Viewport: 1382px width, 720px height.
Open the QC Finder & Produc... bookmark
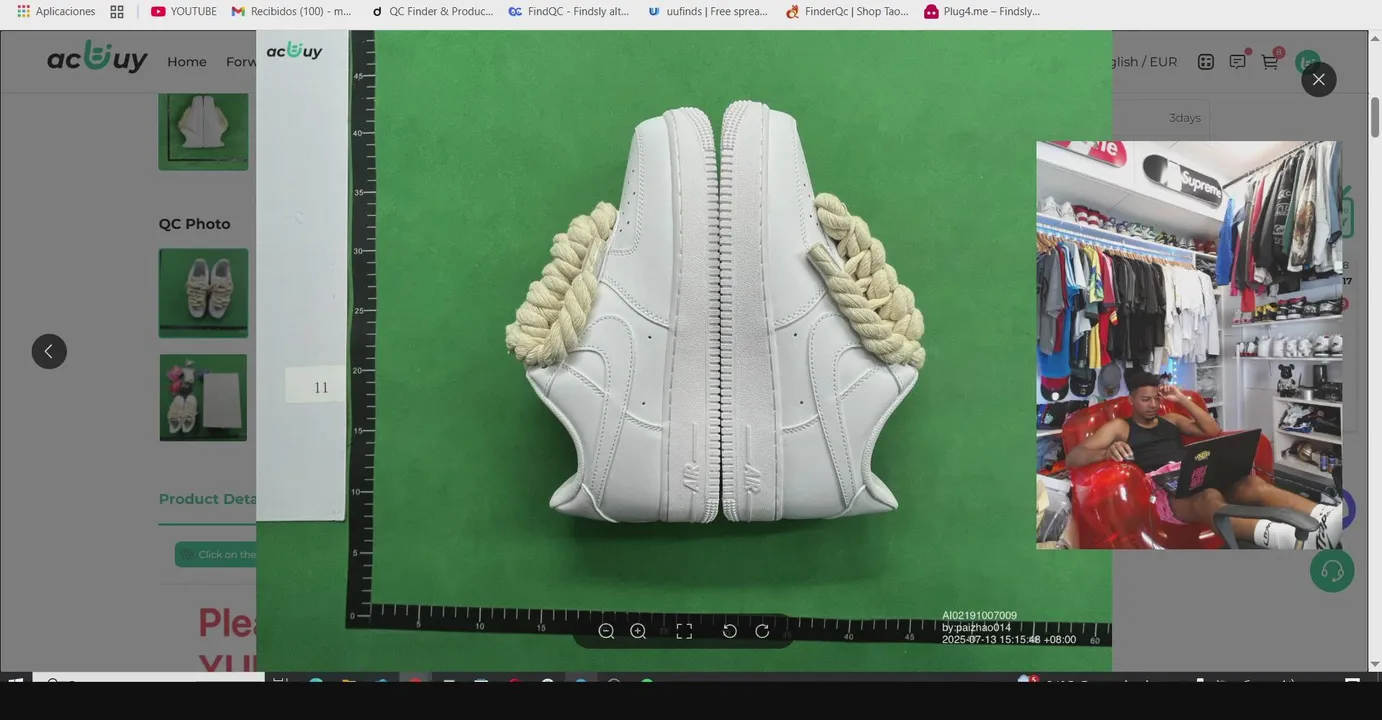[432, 11]
